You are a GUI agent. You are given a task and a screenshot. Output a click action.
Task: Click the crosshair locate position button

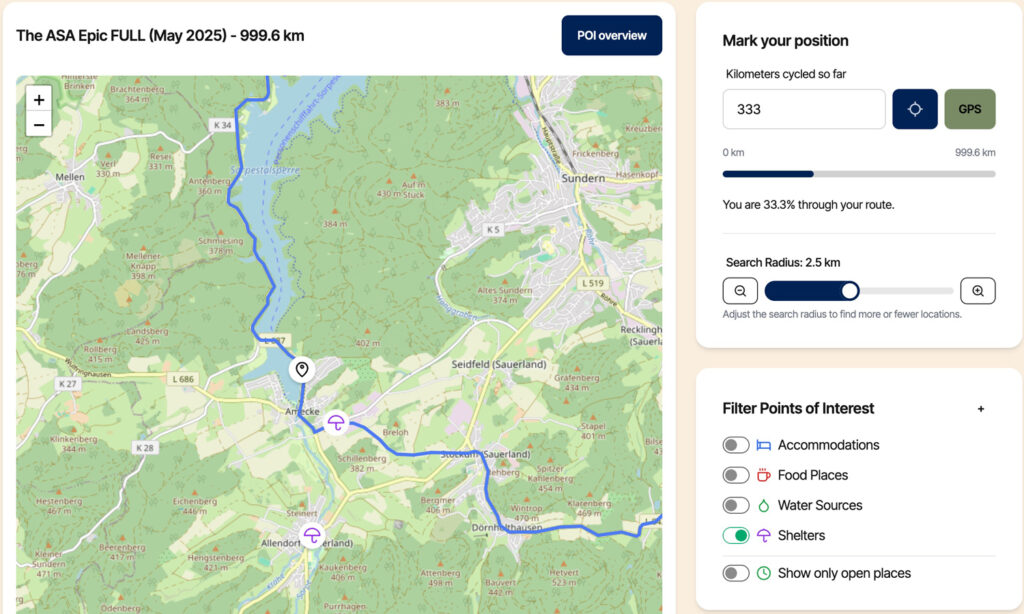click(914, 109)
